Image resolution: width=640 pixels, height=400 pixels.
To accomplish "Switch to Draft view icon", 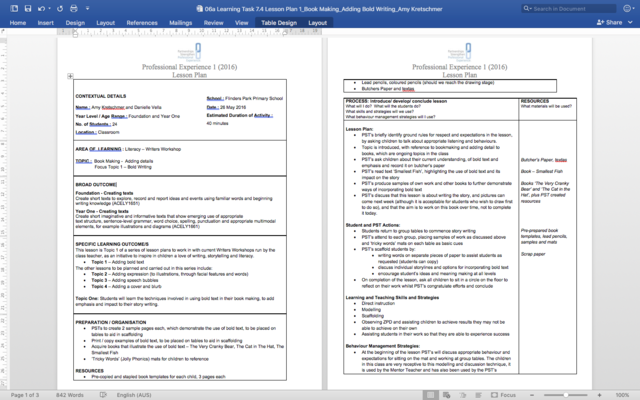I will [x=479, y=395].
